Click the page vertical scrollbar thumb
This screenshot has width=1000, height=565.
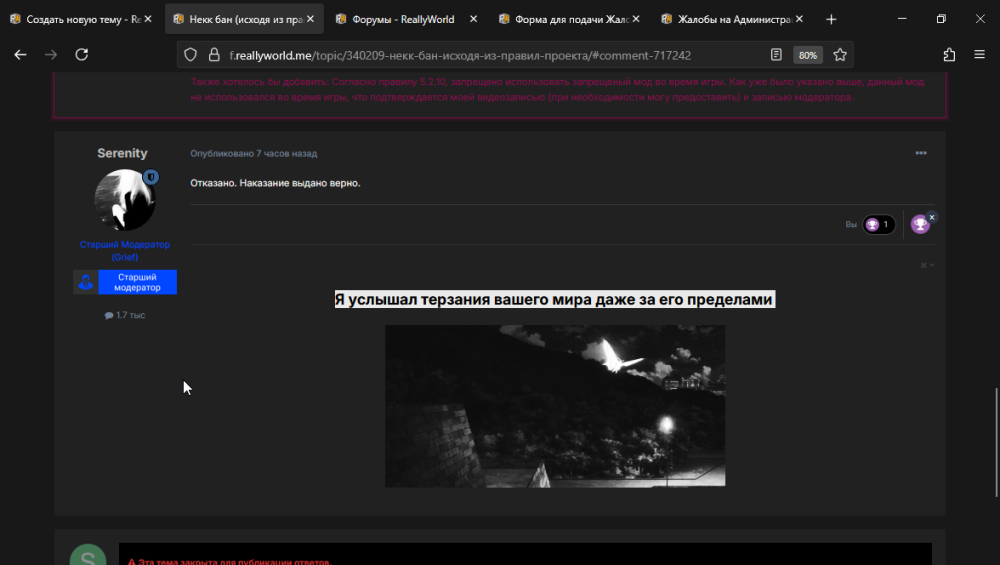click(x=996, y=442)
